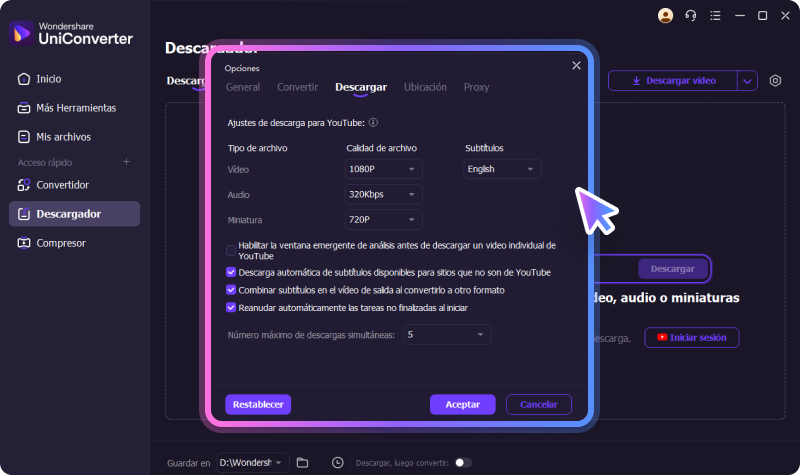Click the info icon beside YouTube settings

pyautogui.click(x=373, y=123)
